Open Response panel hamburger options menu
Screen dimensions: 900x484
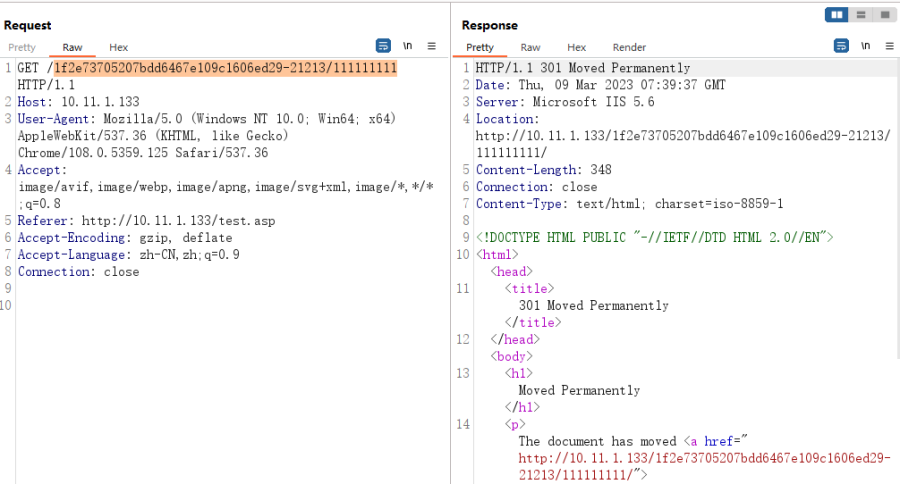pos(890,46)
